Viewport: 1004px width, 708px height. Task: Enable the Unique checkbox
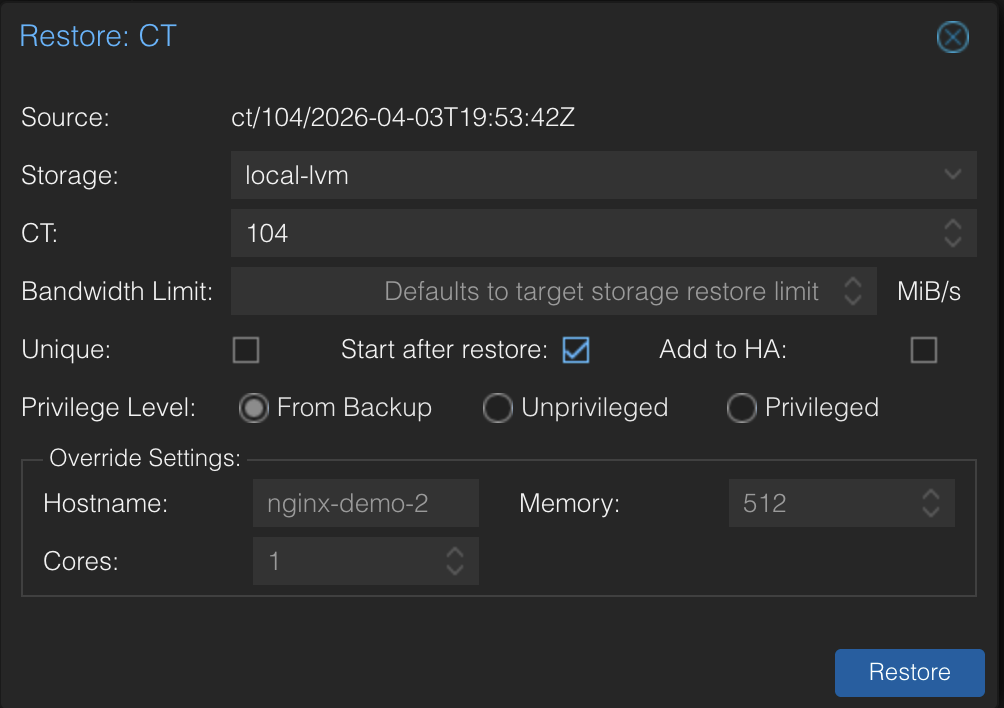point(245,350)
